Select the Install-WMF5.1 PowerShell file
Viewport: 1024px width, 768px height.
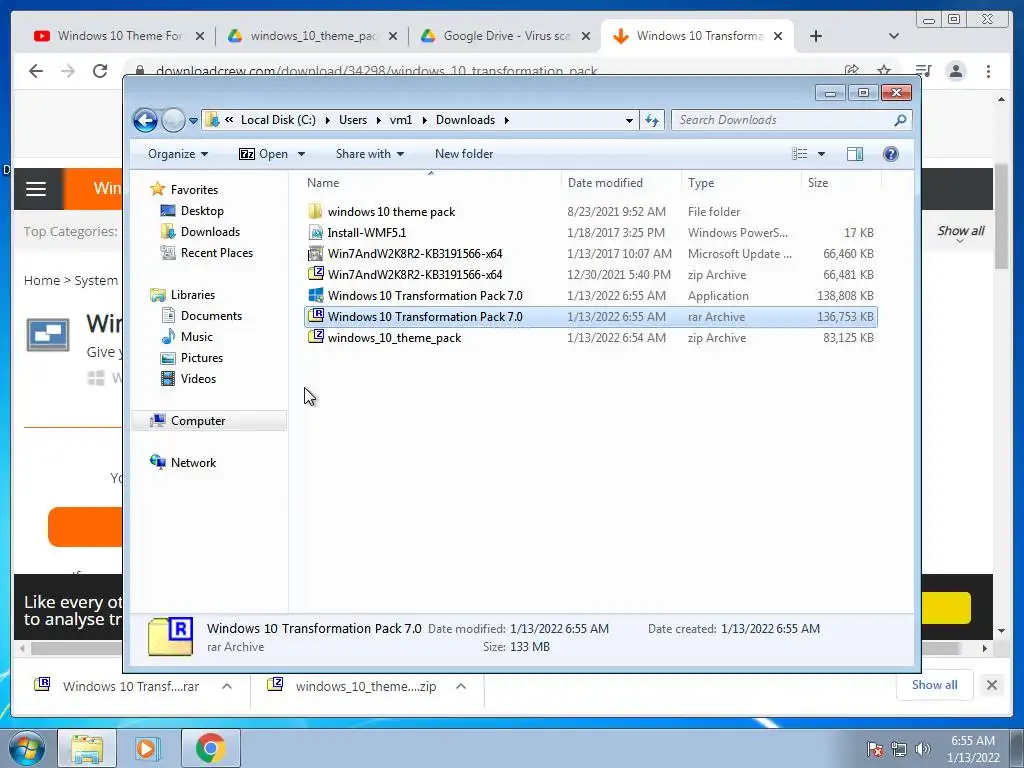click(x=590, y=232)
